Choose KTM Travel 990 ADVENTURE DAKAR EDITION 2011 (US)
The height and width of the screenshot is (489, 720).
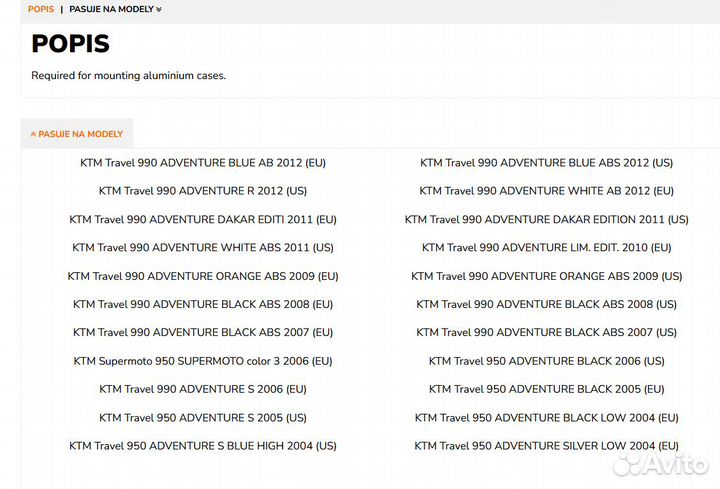point(546,219)
